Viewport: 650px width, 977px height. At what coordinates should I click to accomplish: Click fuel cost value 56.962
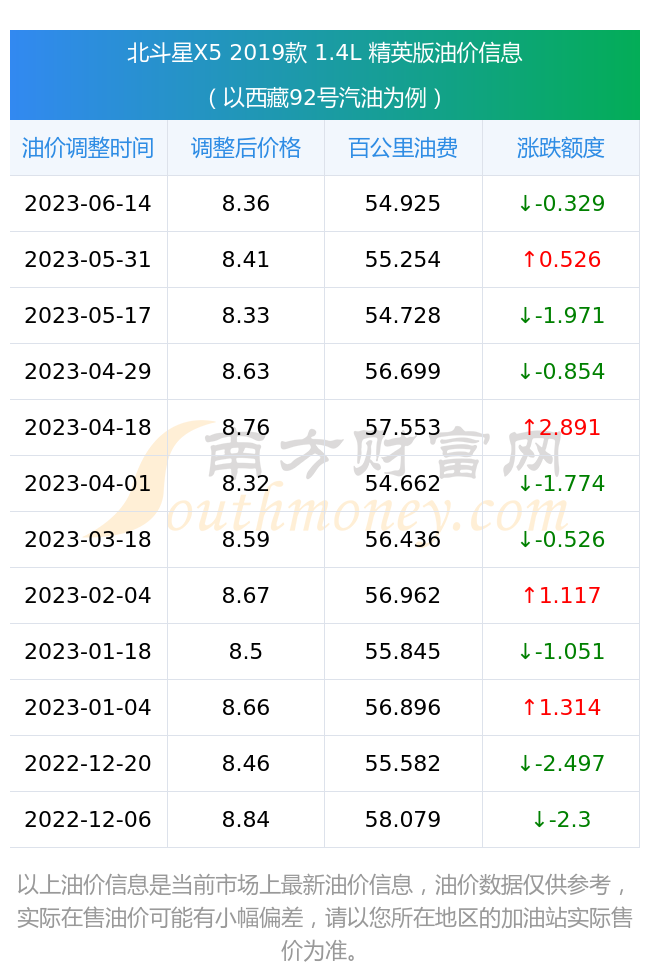point(403,596)
